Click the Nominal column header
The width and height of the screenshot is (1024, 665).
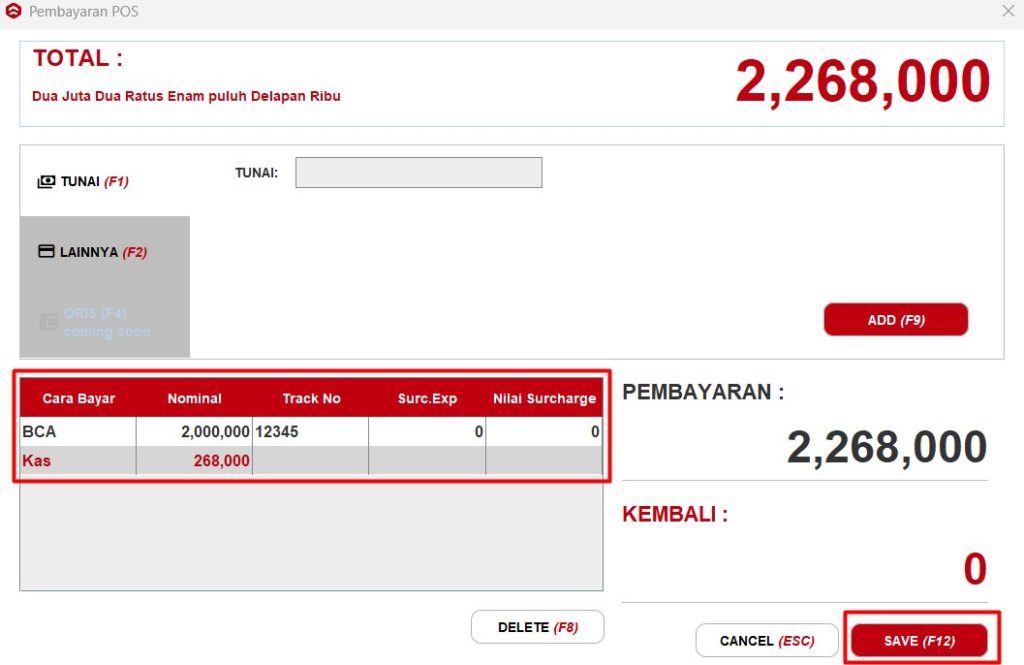[x=194, y=398]
